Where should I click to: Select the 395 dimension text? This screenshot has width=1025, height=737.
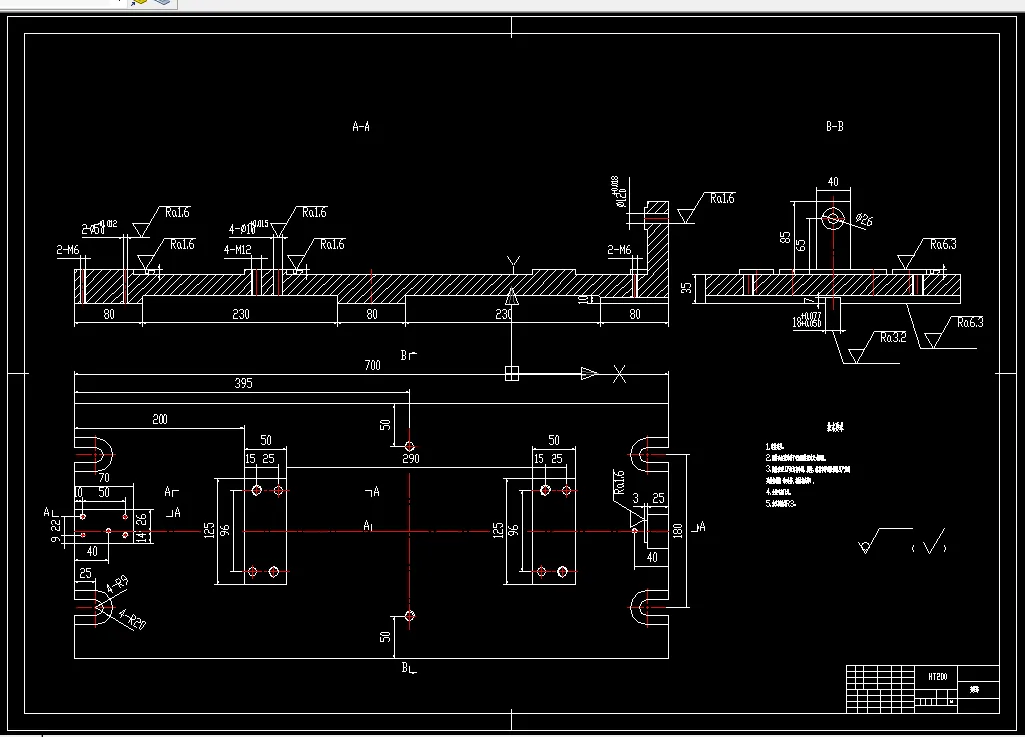[x=243, y=383]
